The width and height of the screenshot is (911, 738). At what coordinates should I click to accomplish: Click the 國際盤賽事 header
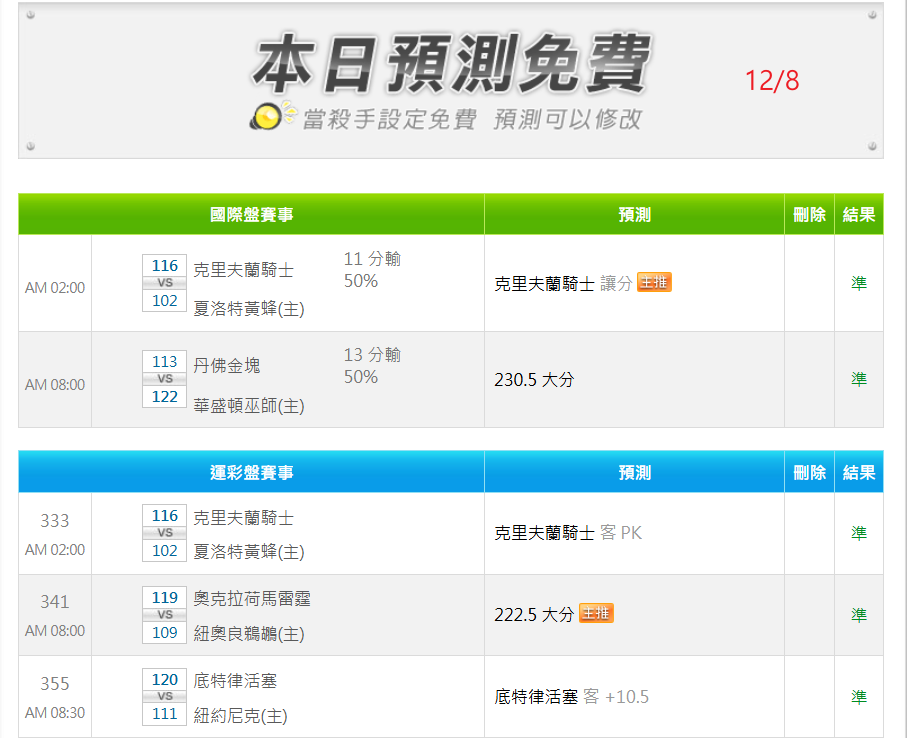click(252, 214)
